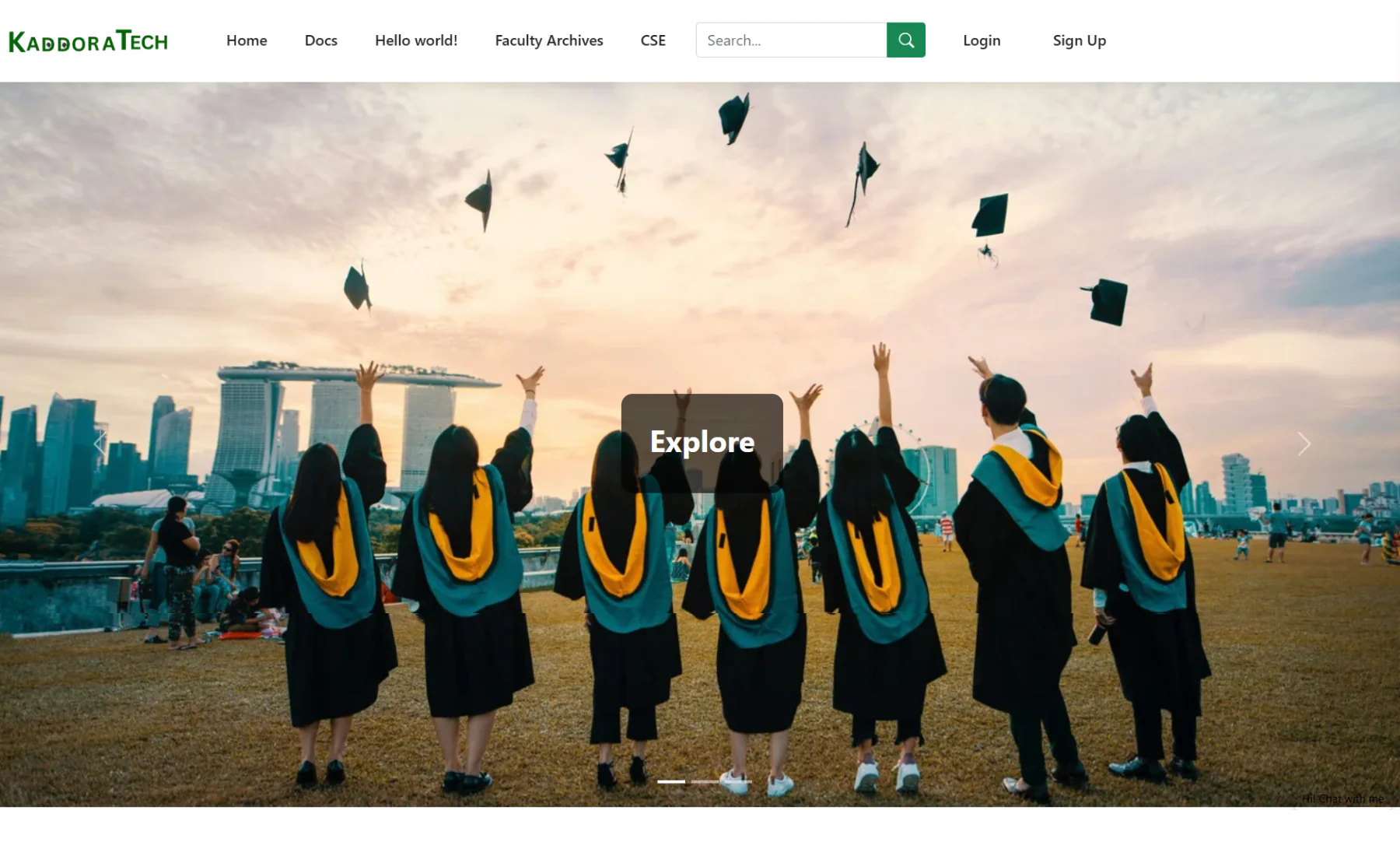Focus the Search... input field
Image resolution: width=1400 pixels, height=856 pixels.
tap(790, 40)
